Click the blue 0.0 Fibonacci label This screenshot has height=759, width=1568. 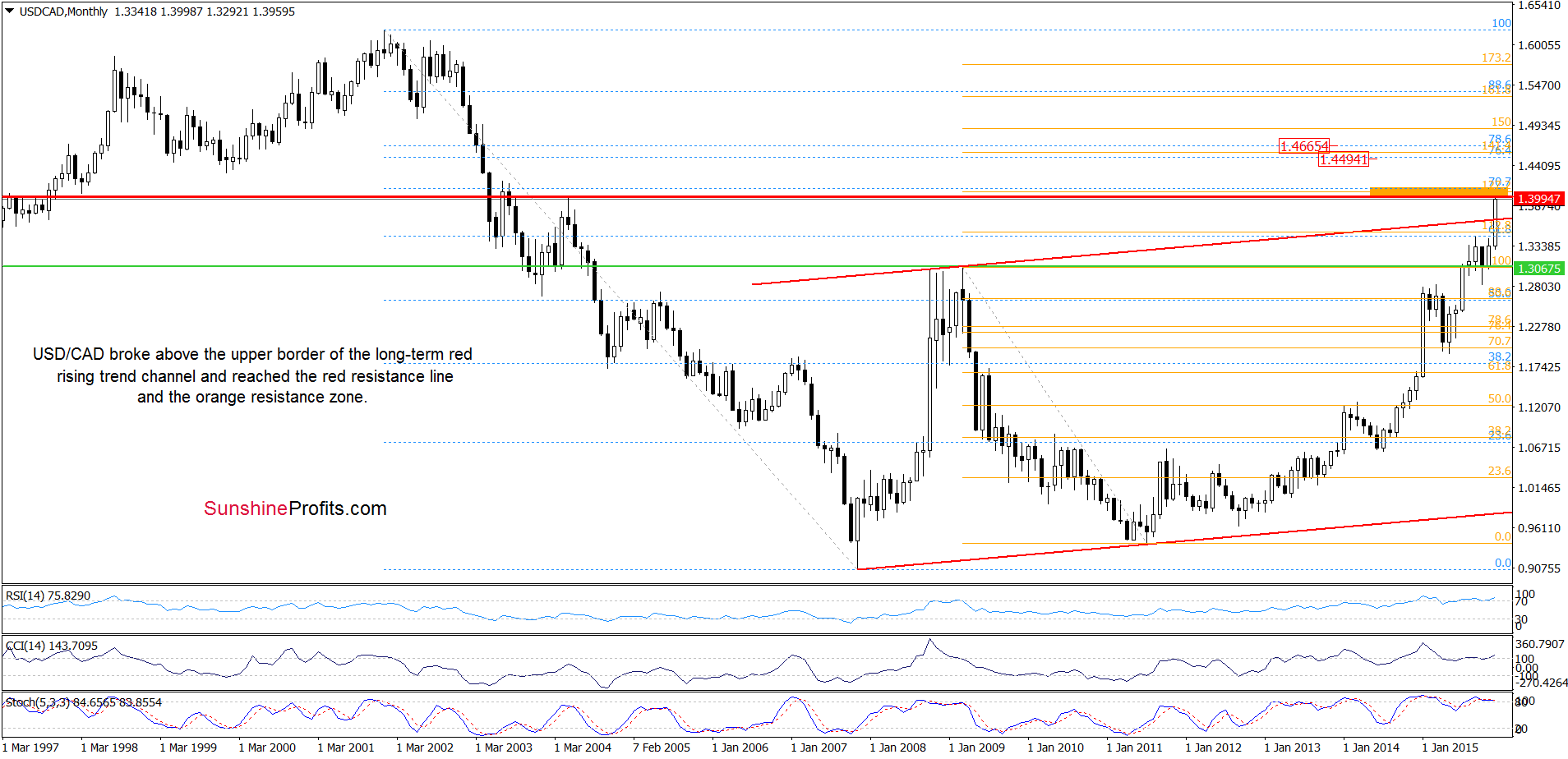pos(1503,563)
